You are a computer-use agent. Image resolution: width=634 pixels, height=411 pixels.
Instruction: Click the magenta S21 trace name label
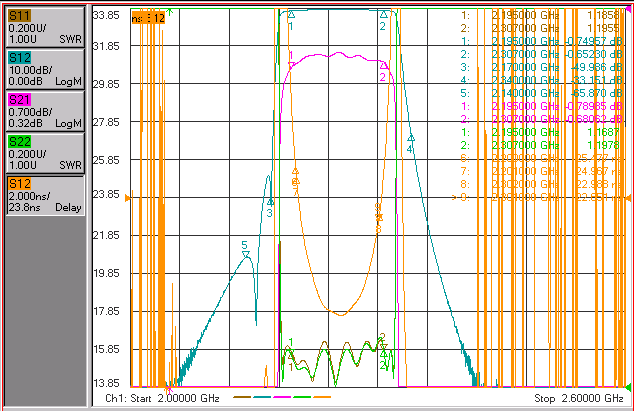19,100
